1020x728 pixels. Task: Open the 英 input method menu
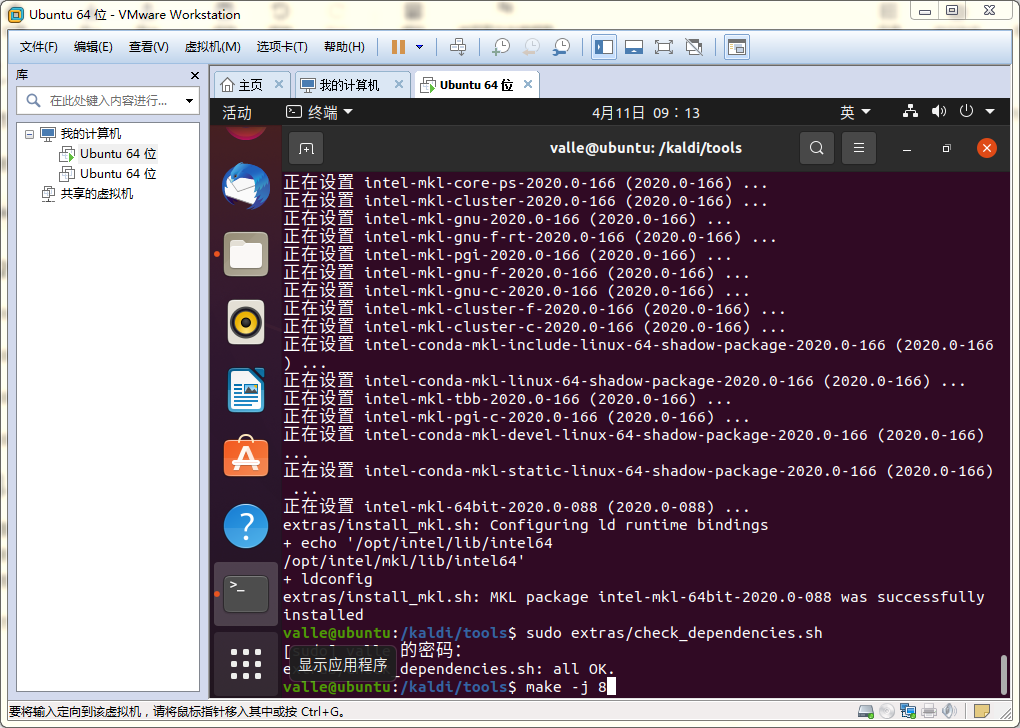(855, 113)
